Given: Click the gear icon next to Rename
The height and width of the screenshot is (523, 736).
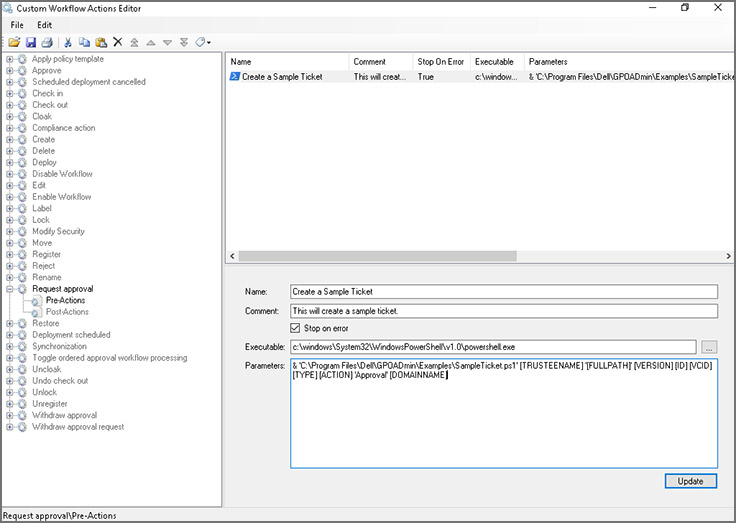Looking at the screenshot, I should (x=22, y=277).
